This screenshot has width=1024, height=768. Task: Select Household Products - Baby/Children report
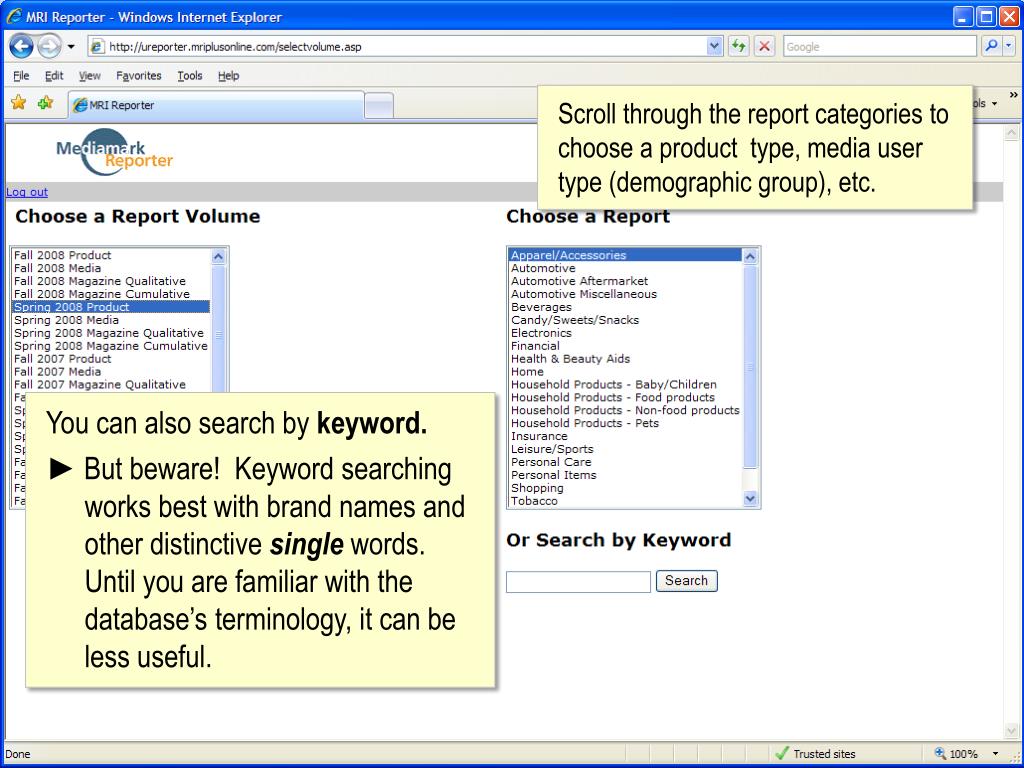pyautogui.click(x=626, y=385)
